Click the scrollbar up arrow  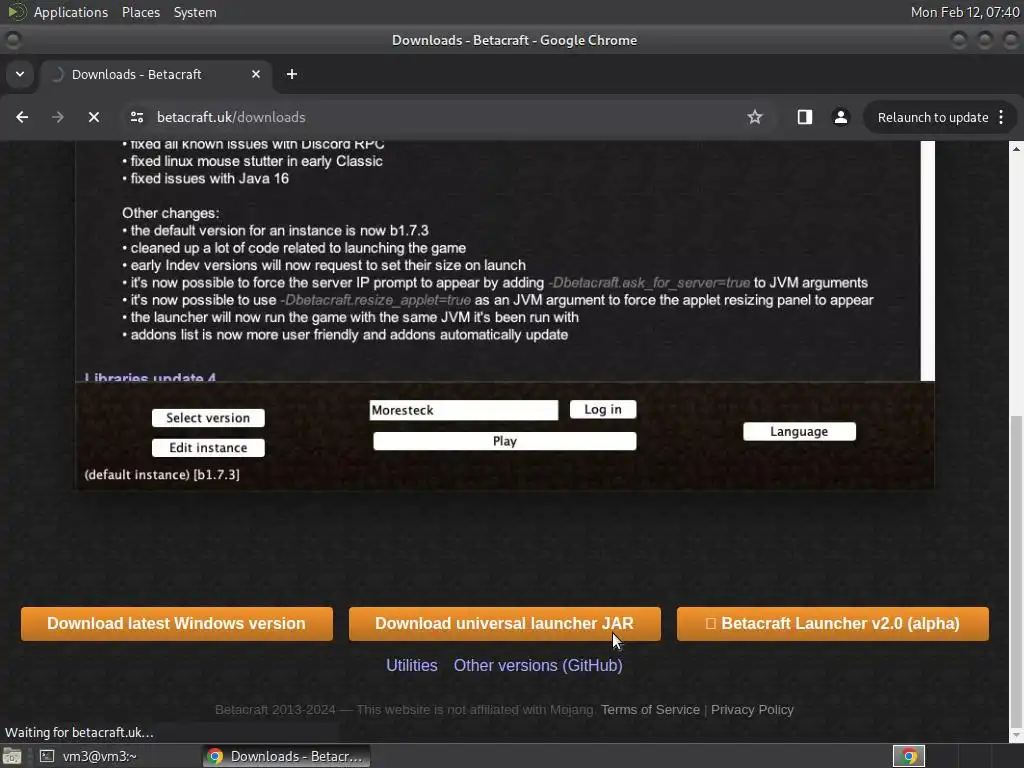coord(1016,149)
